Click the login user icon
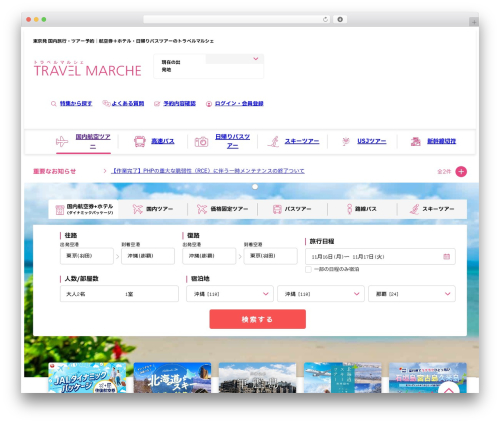 (x=209, y=104)
